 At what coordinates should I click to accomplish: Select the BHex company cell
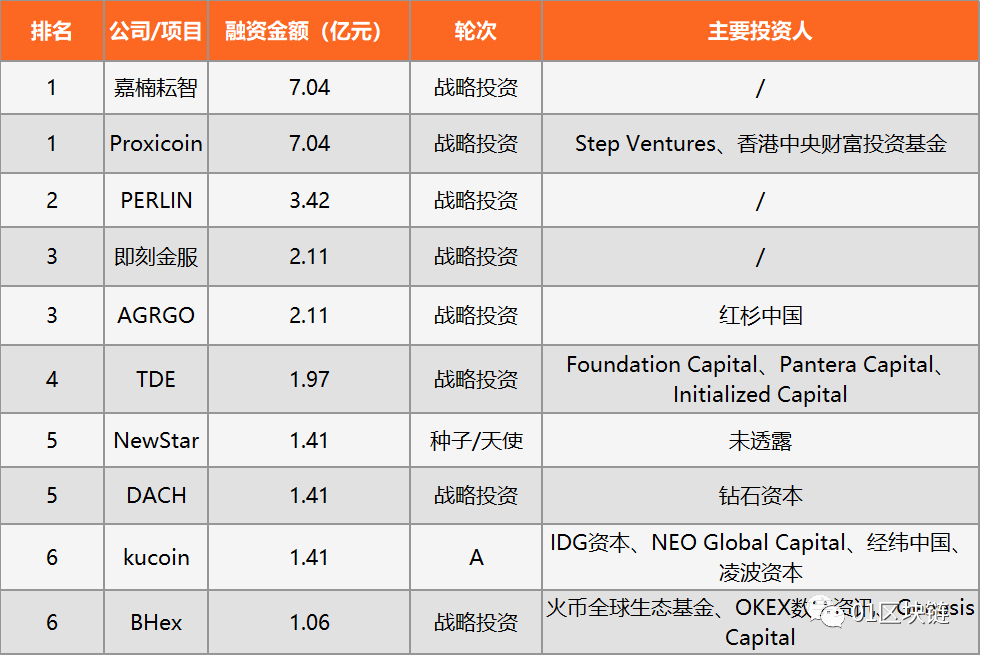[x=156, y=622]
